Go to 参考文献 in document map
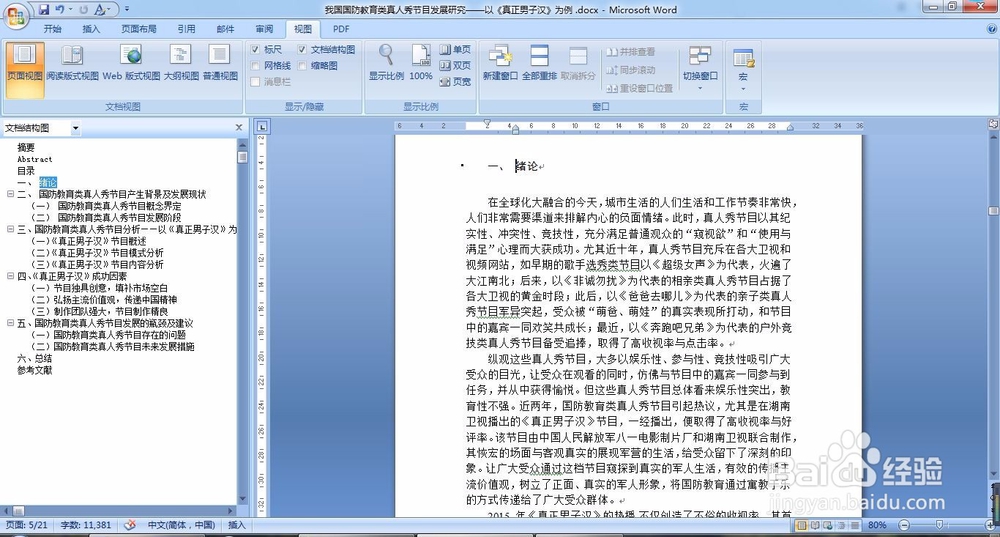 click(34, 370)
